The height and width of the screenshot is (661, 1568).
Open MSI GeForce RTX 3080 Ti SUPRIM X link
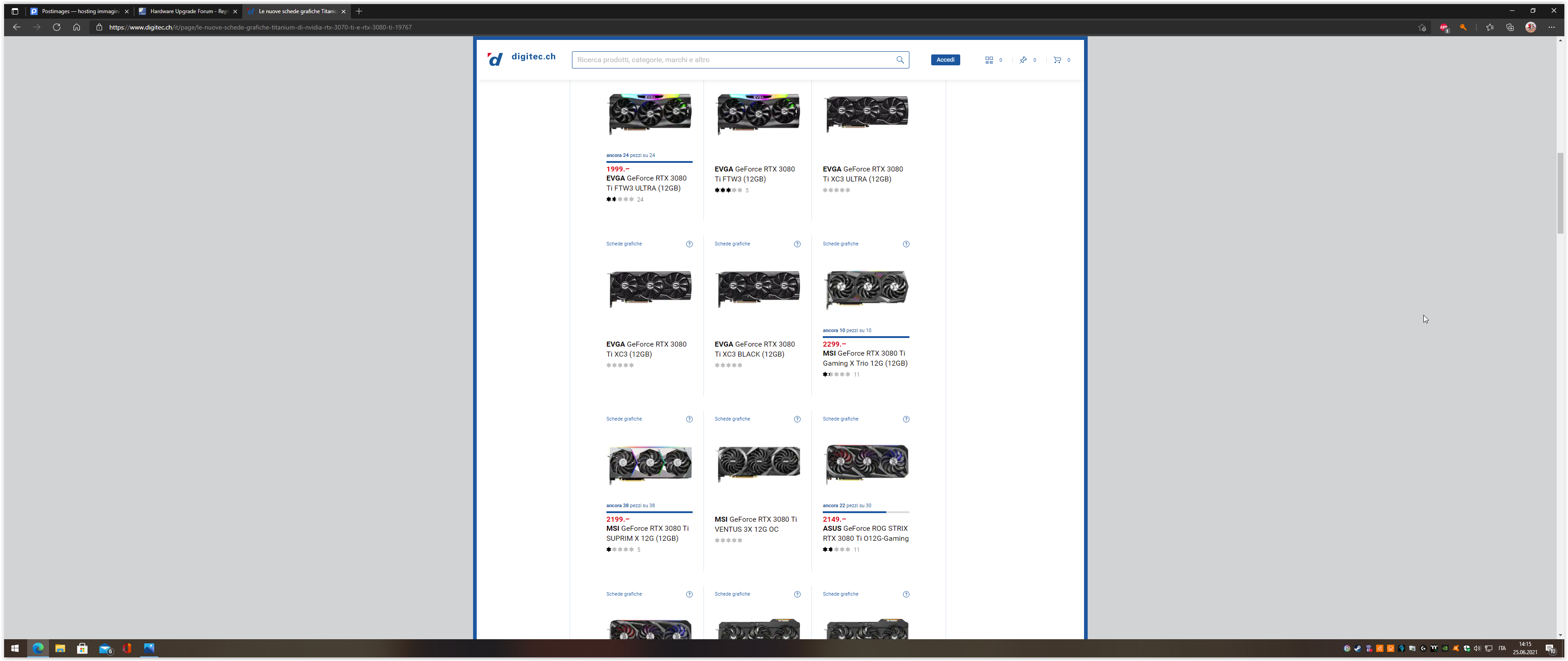point(648,534)
